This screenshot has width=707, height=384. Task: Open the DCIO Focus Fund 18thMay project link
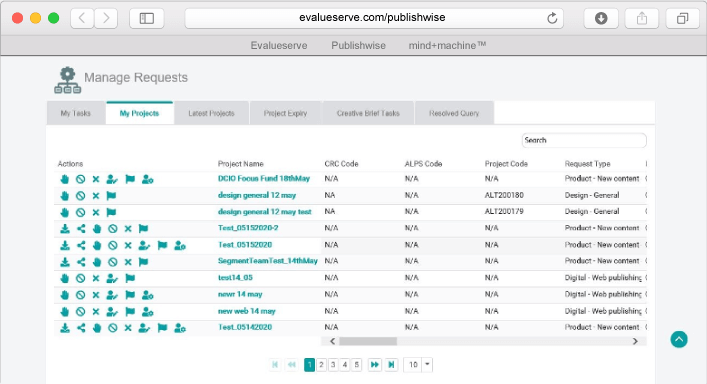click(x=264, y=178)
